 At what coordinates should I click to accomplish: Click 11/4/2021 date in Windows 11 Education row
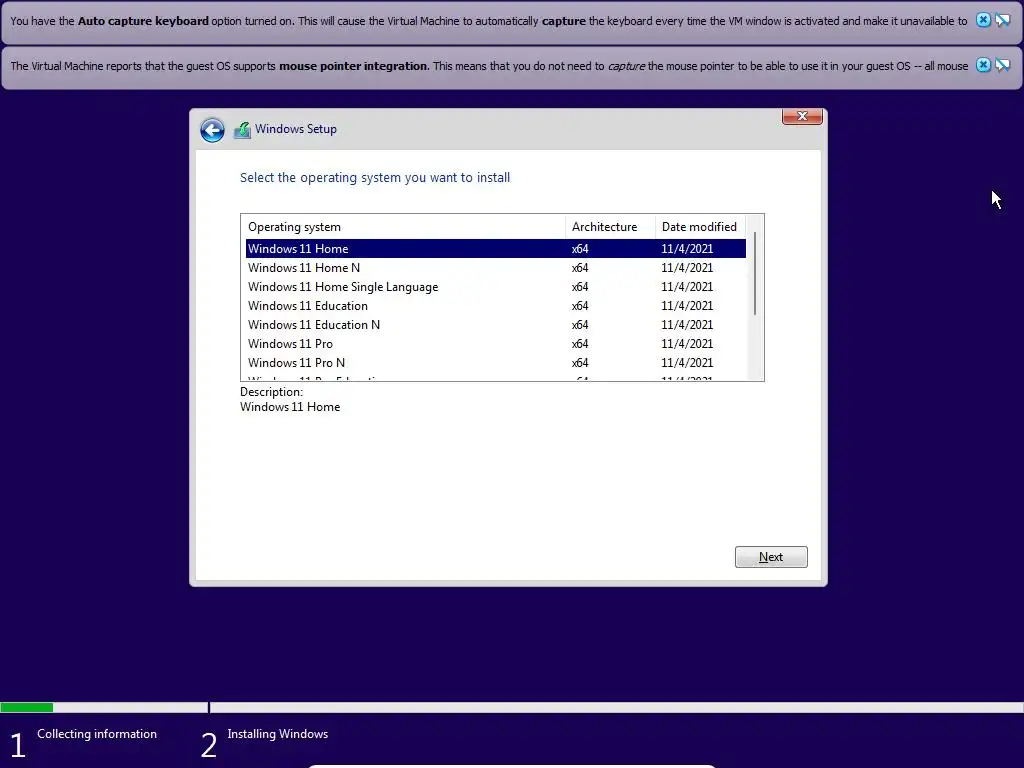(x=687, y=306)
